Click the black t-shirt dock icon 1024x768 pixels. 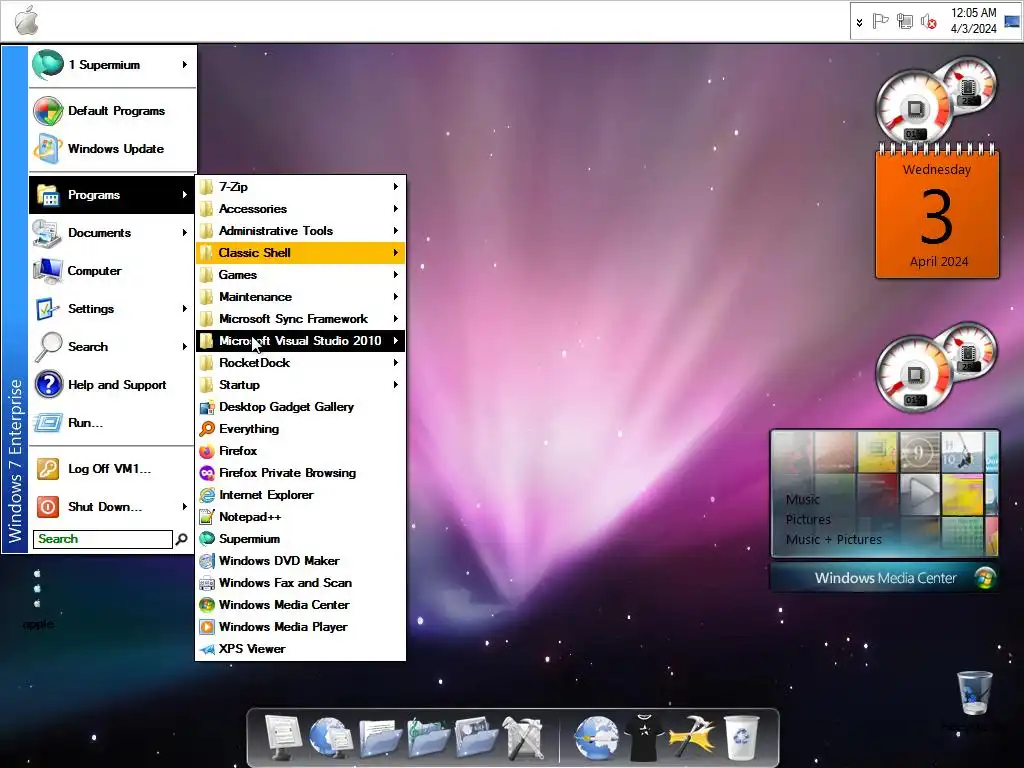pyautogui.click(x=645, y=738)
